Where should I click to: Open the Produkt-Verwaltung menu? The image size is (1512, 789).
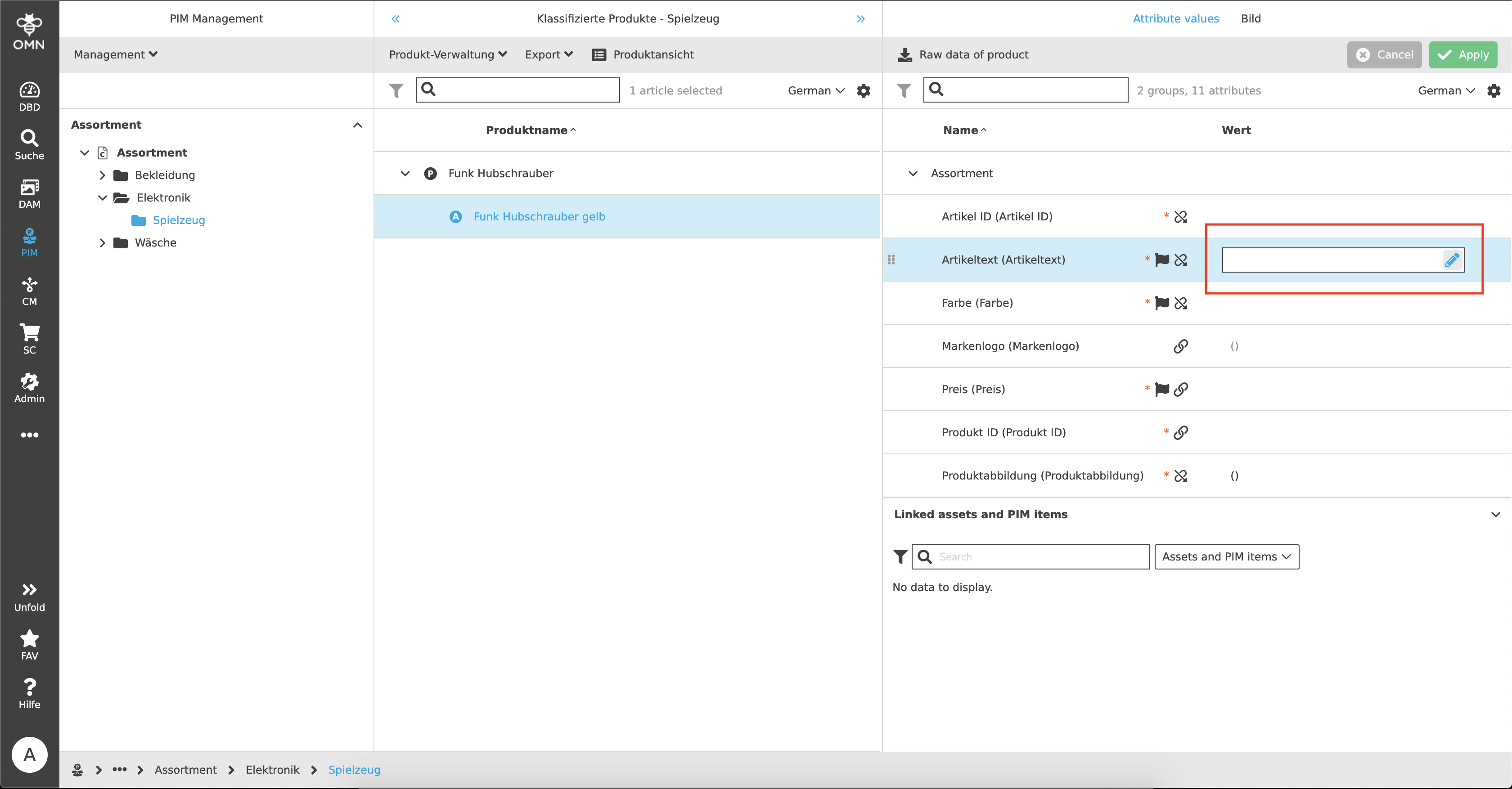click(447, 54)
